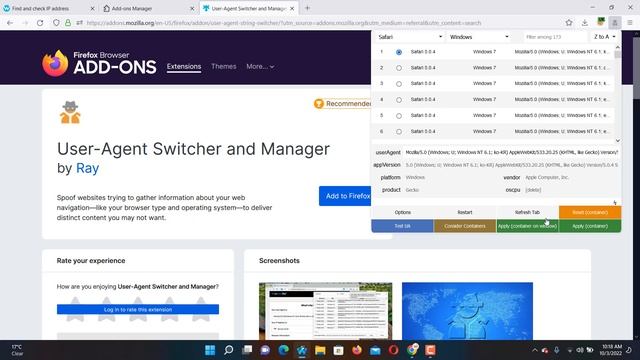Click the Options button in popup
The width and height of the screenshot is (640, 360).
(x=402, y=212)
